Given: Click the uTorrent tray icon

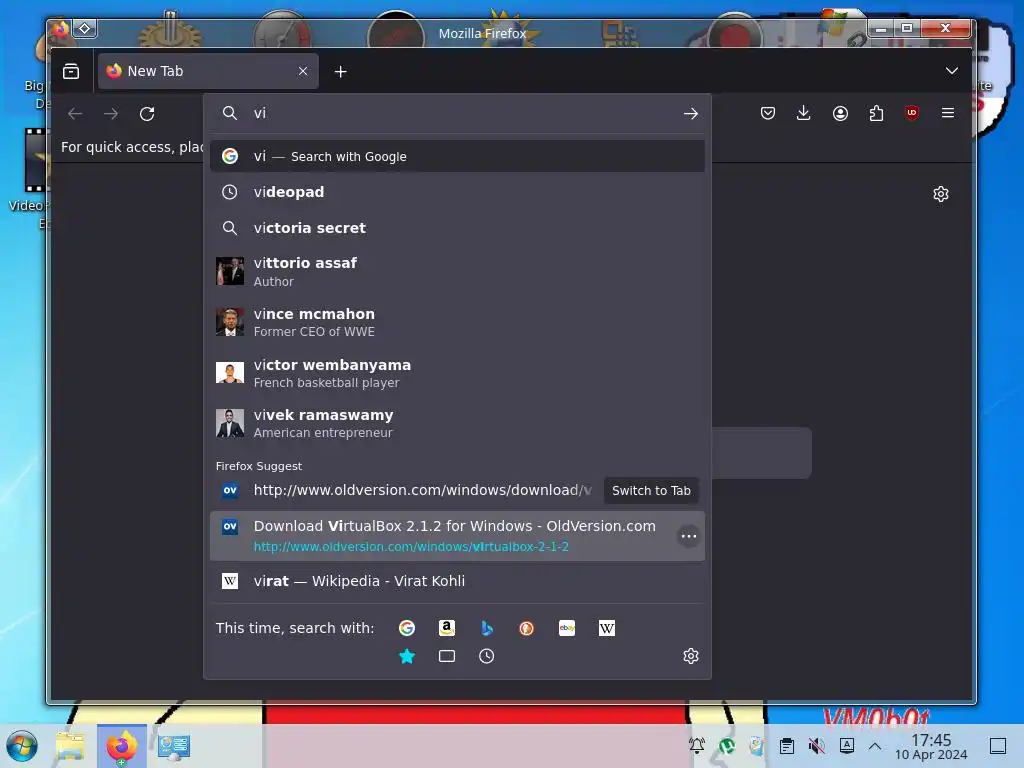Looking at the screenshot, I should click(727, 746).
